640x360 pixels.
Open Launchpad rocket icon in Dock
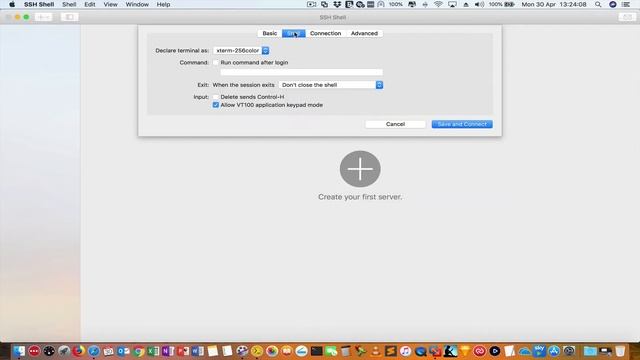(x=64, y=351)
